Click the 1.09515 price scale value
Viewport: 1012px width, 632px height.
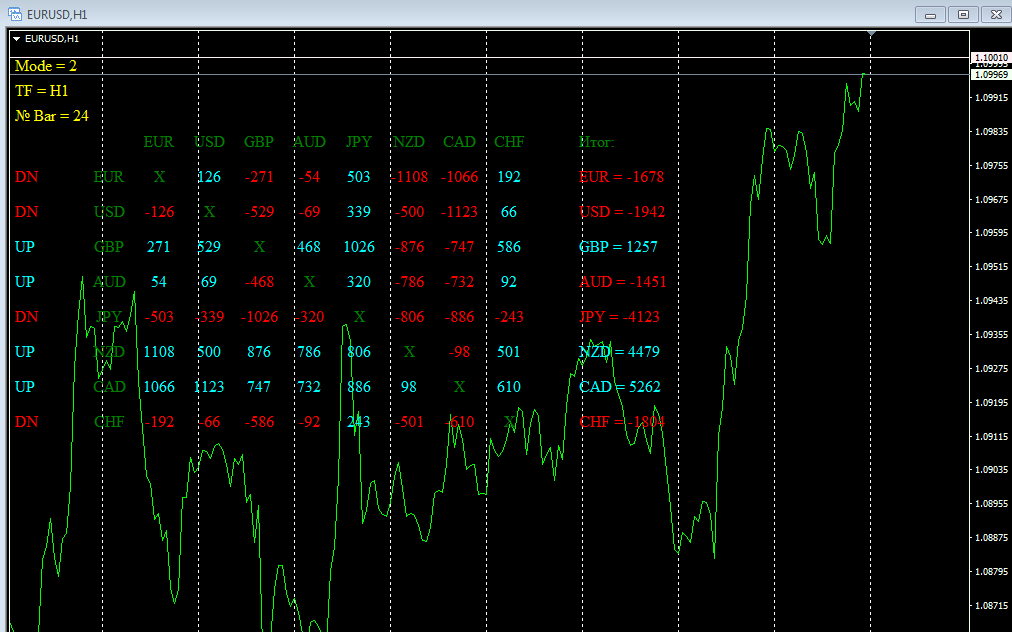click(991, 267)
